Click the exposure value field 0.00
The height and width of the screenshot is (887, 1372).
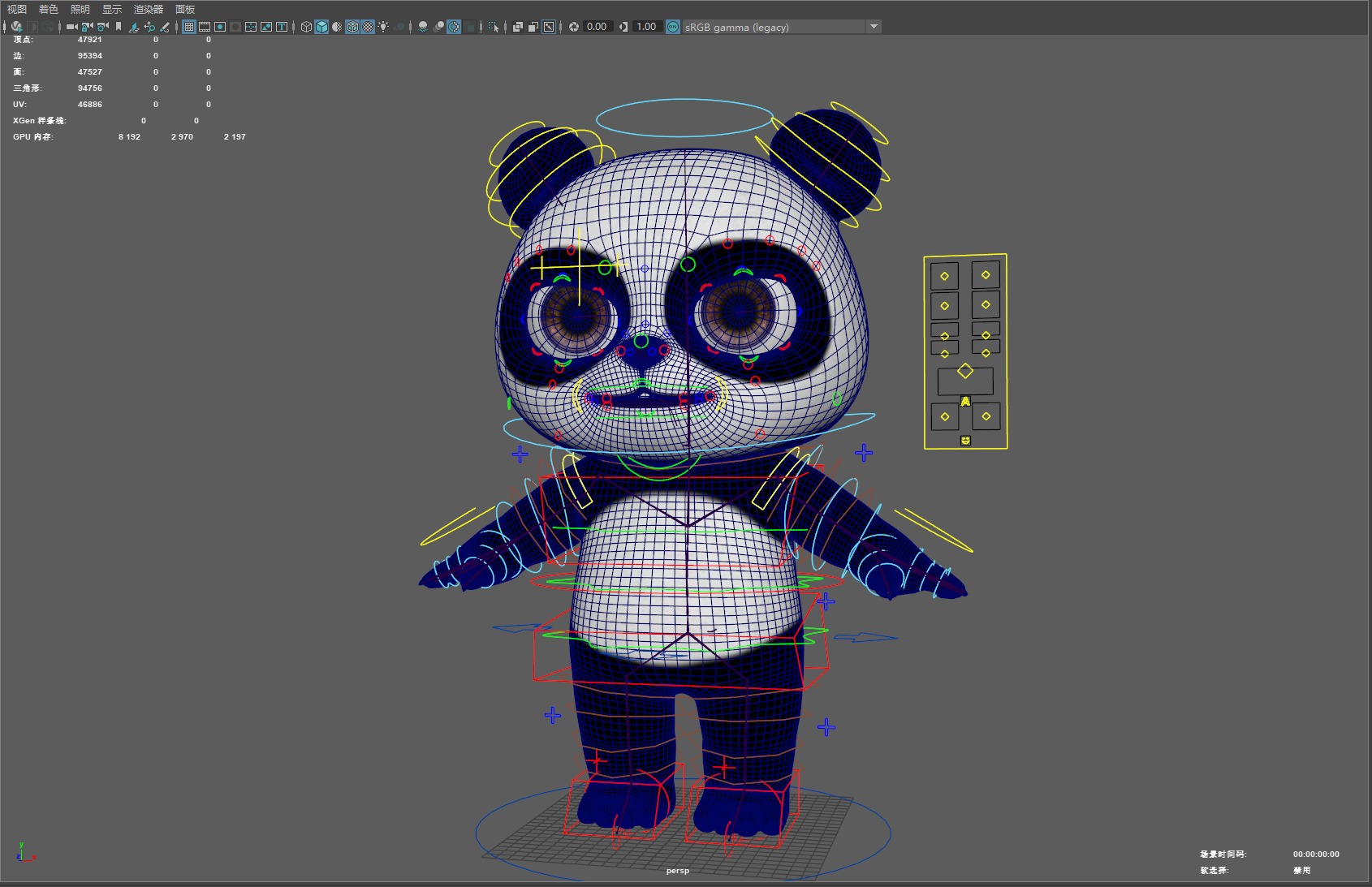[x=598, y=27]
